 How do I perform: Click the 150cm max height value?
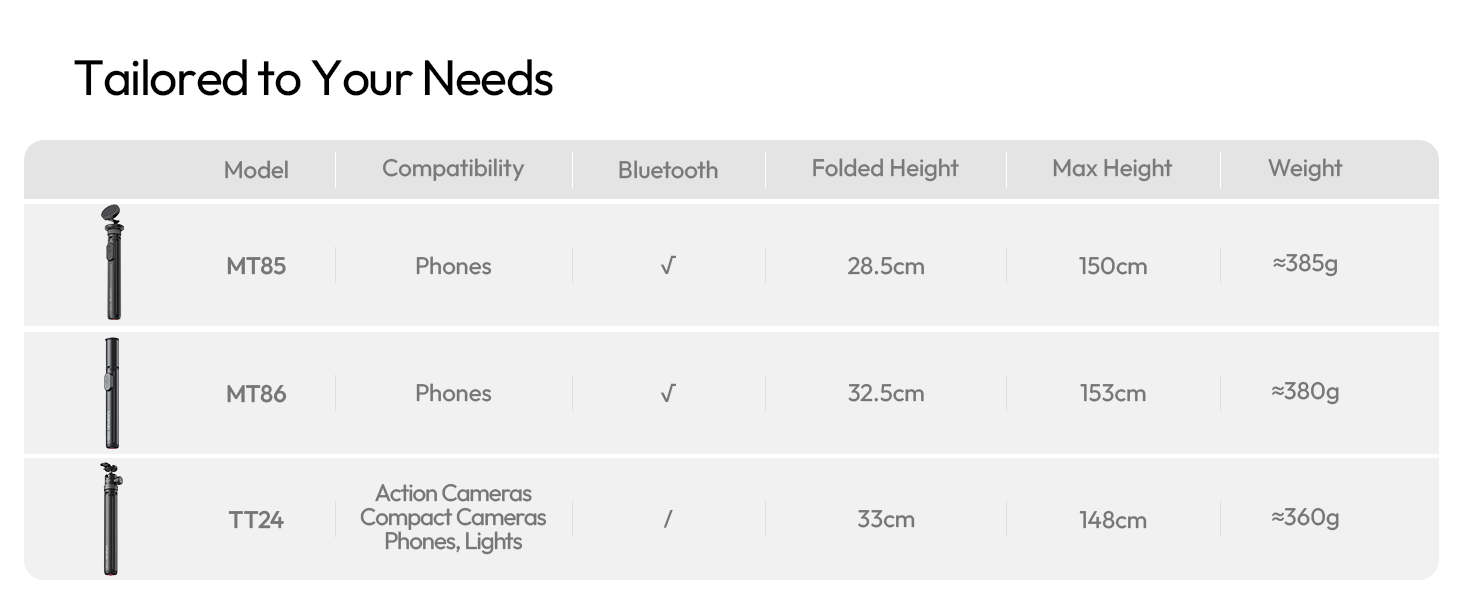1113,266
